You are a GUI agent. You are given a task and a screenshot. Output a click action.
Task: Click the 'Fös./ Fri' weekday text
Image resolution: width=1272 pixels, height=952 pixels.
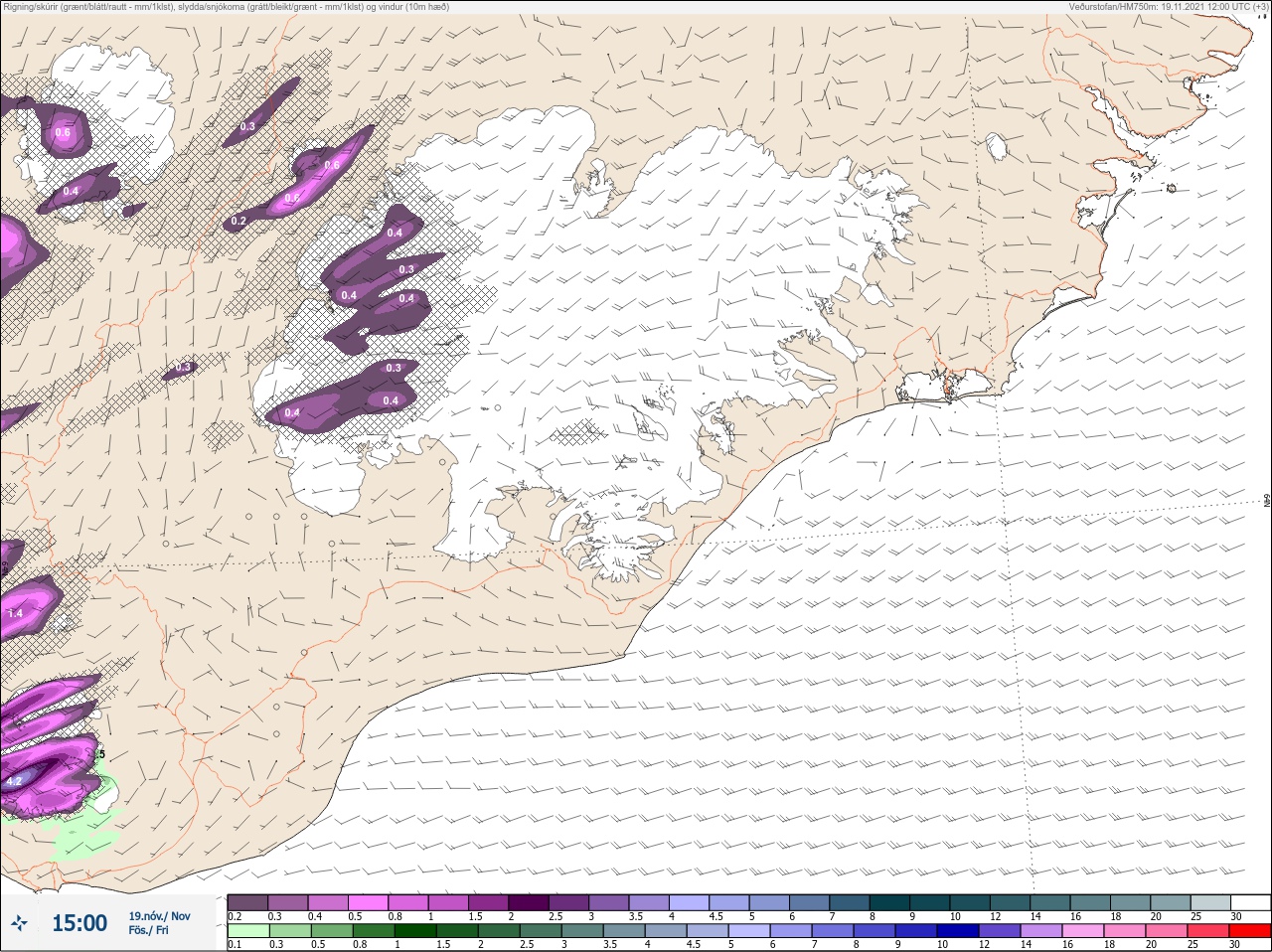(x=148, y=930)
